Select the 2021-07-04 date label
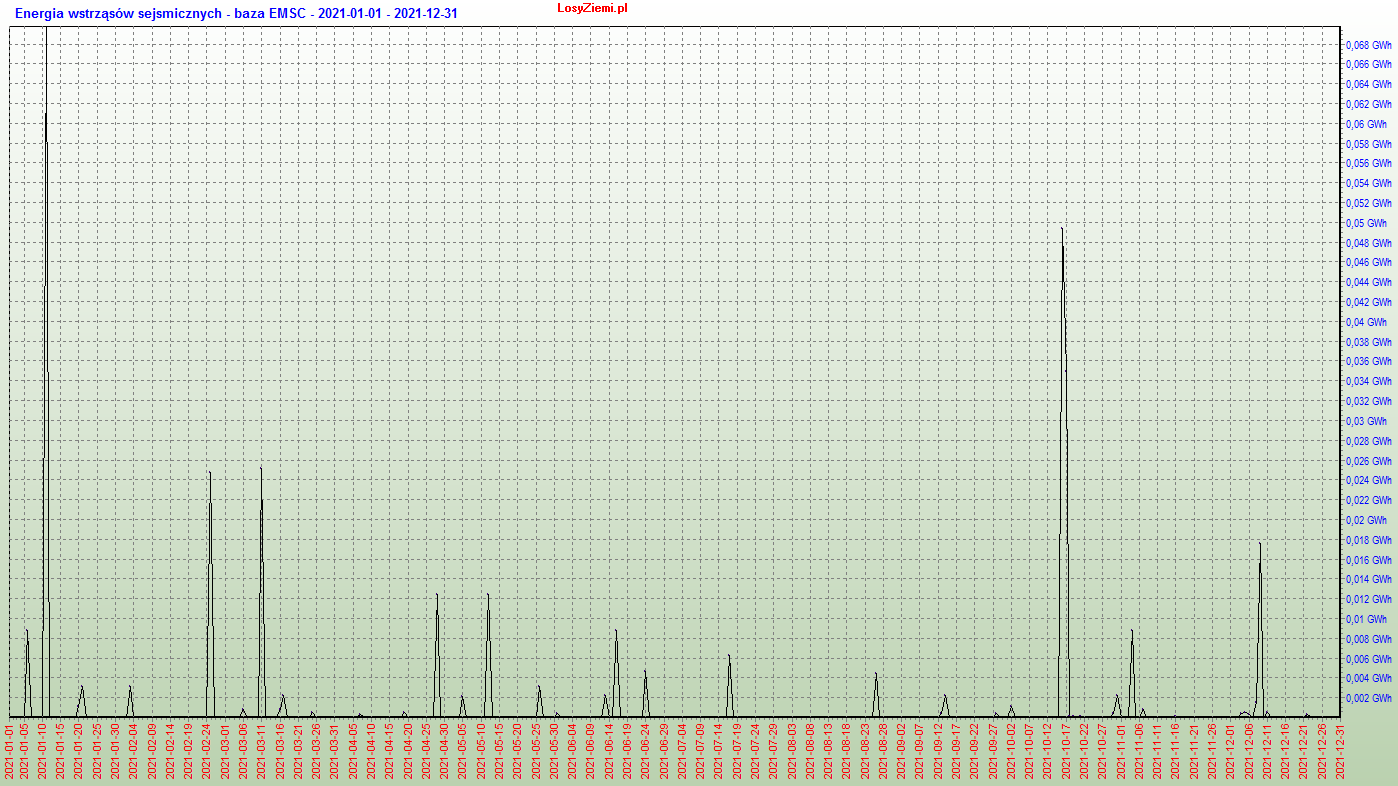This screenshot has width=1398, height=786. point(682,751)
